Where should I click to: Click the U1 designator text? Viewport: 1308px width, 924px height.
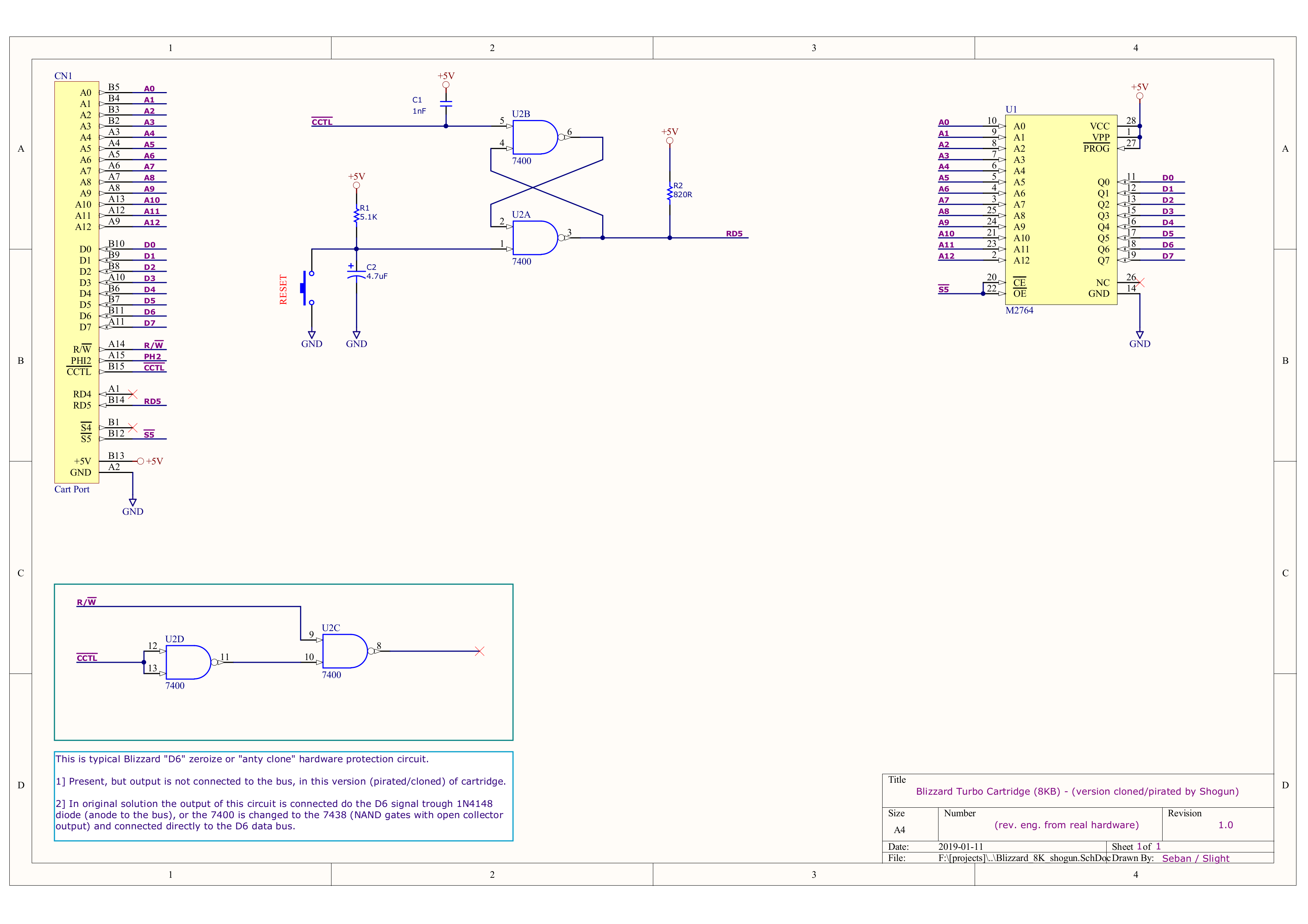click(1011, 109)
